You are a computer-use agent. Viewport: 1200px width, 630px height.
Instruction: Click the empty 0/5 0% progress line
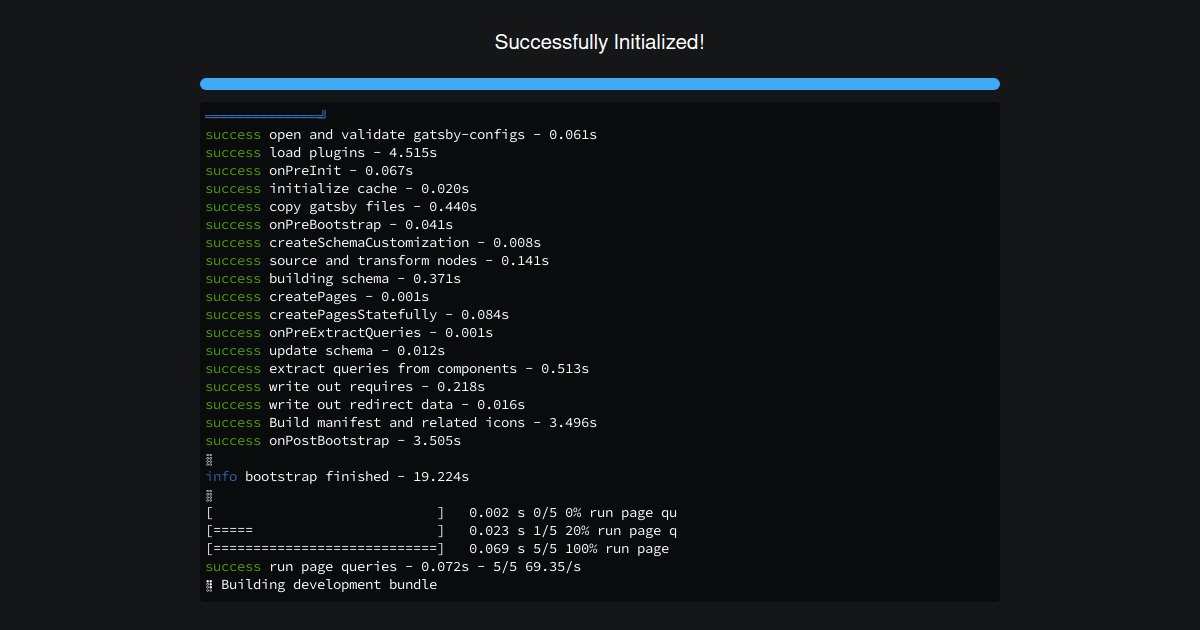click(x=441, y=512)
